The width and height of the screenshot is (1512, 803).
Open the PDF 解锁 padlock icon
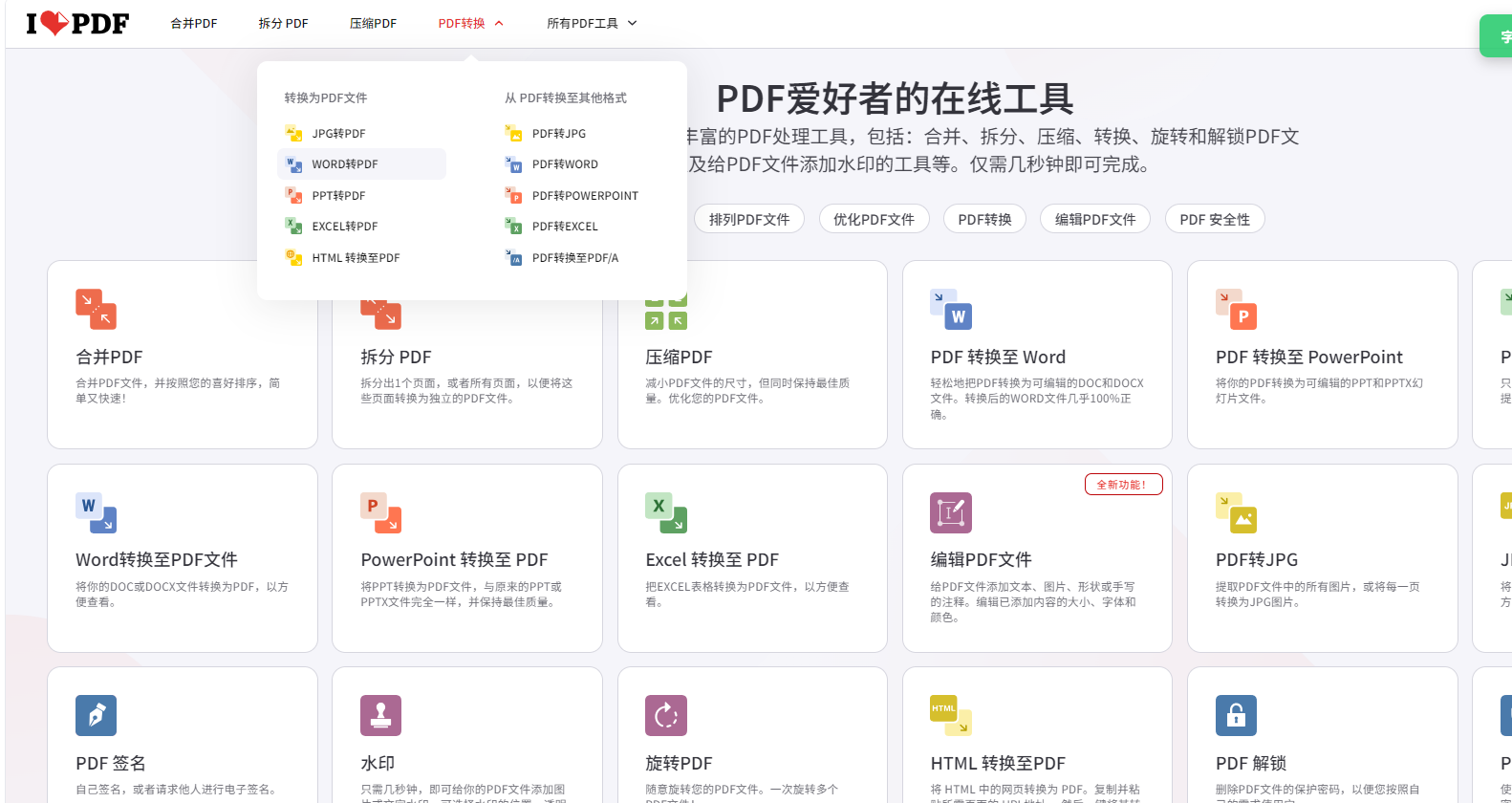1236,715
